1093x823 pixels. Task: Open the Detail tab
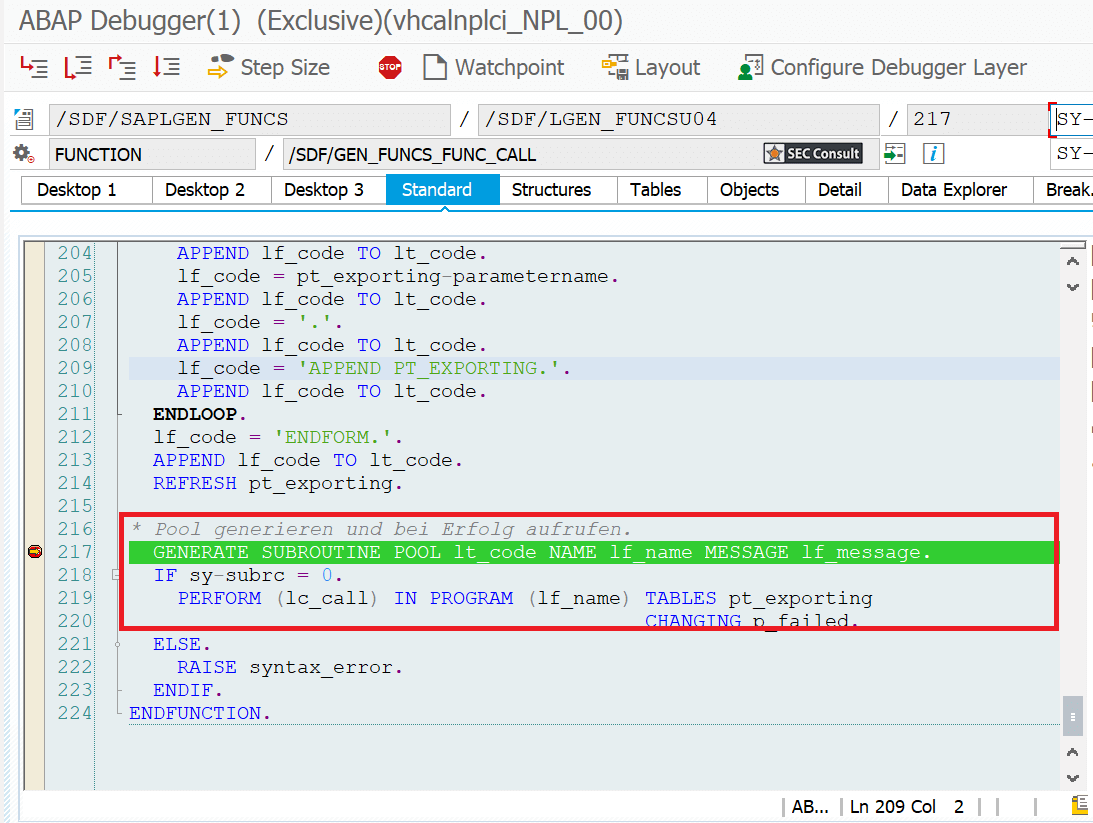[840, 190]
